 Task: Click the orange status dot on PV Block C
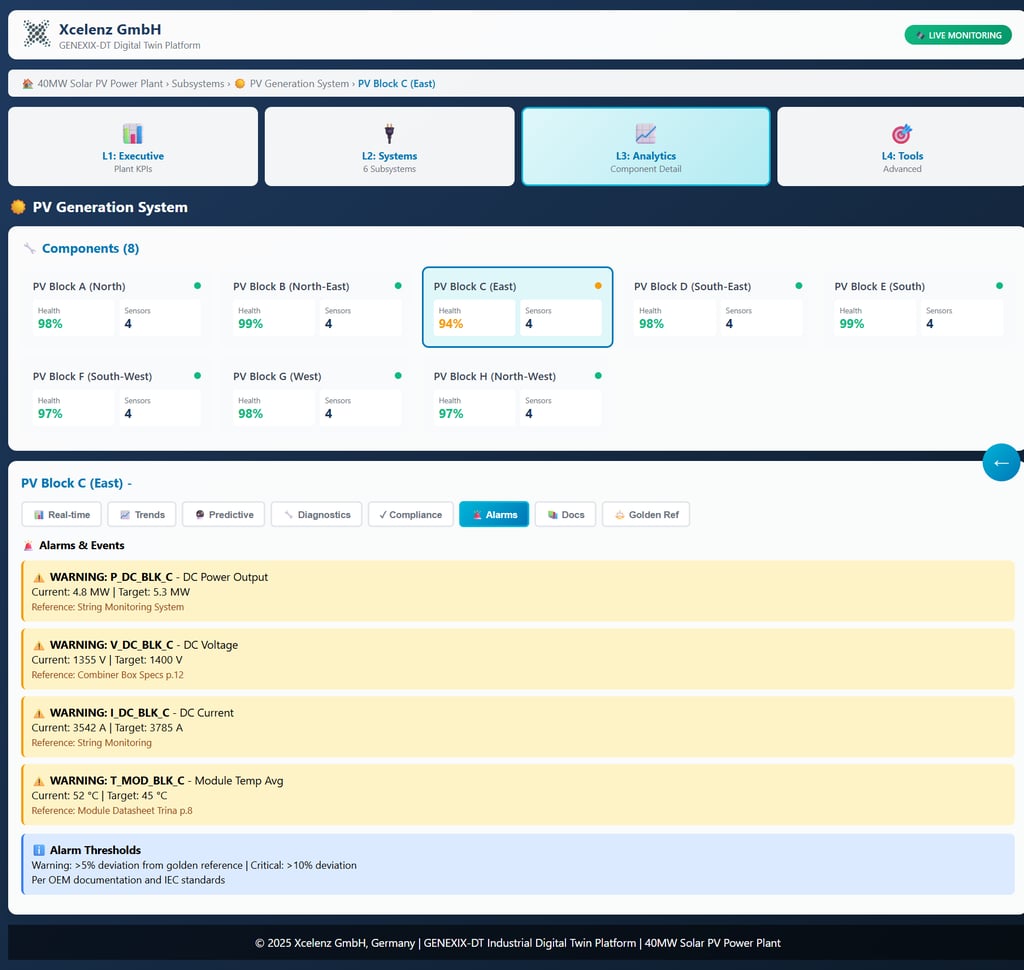click(598, 285)
